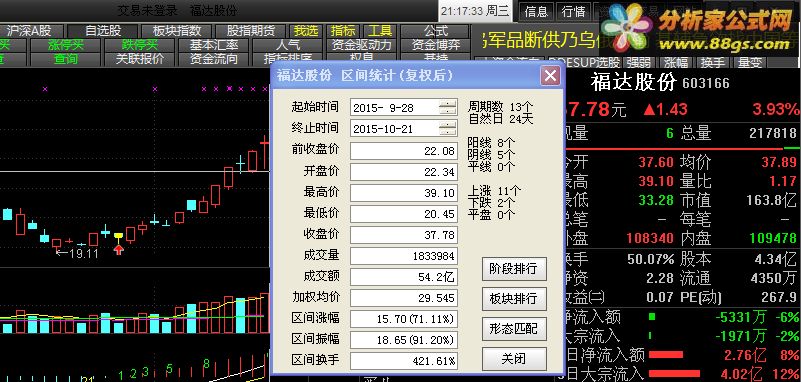Open the 工具 menu

pyautogui.click(x=380, y=31)
